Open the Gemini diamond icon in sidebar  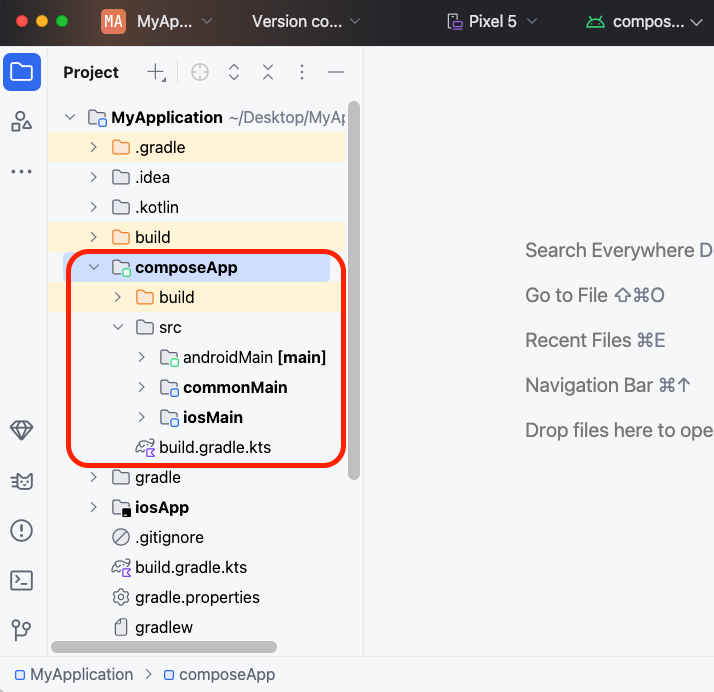click(22, 430)
